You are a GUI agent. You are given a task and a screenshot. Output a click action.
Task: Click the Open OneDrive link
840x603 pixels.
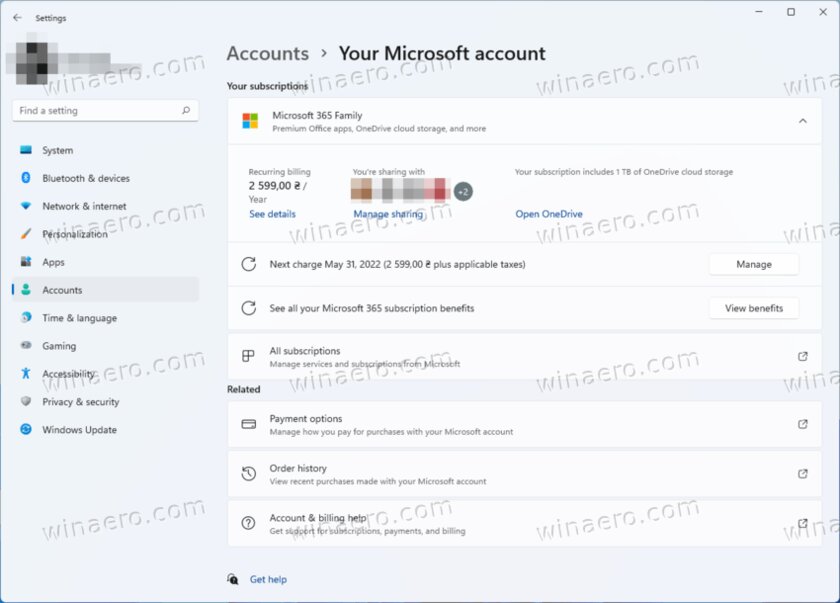pyautogui.click(x=549, y=214)
